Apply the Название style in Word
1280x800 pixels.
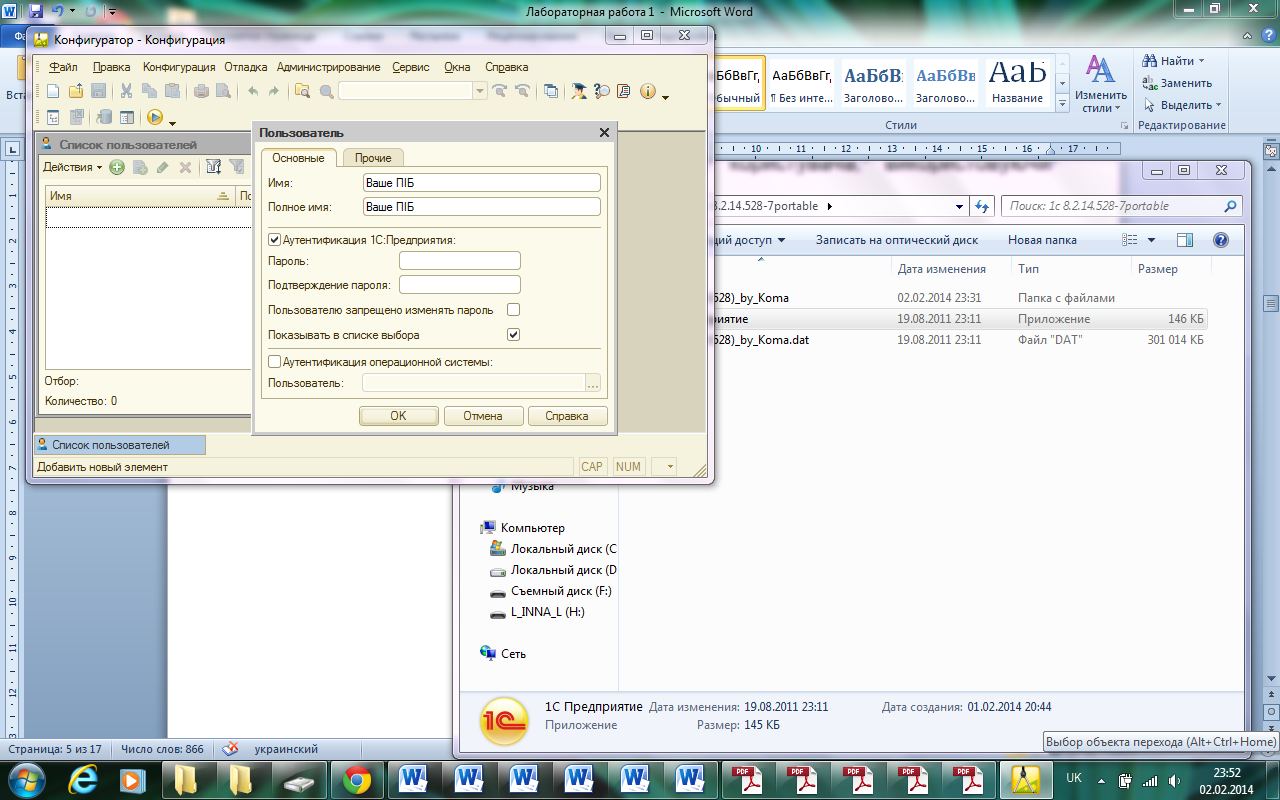pos(1017,83)
